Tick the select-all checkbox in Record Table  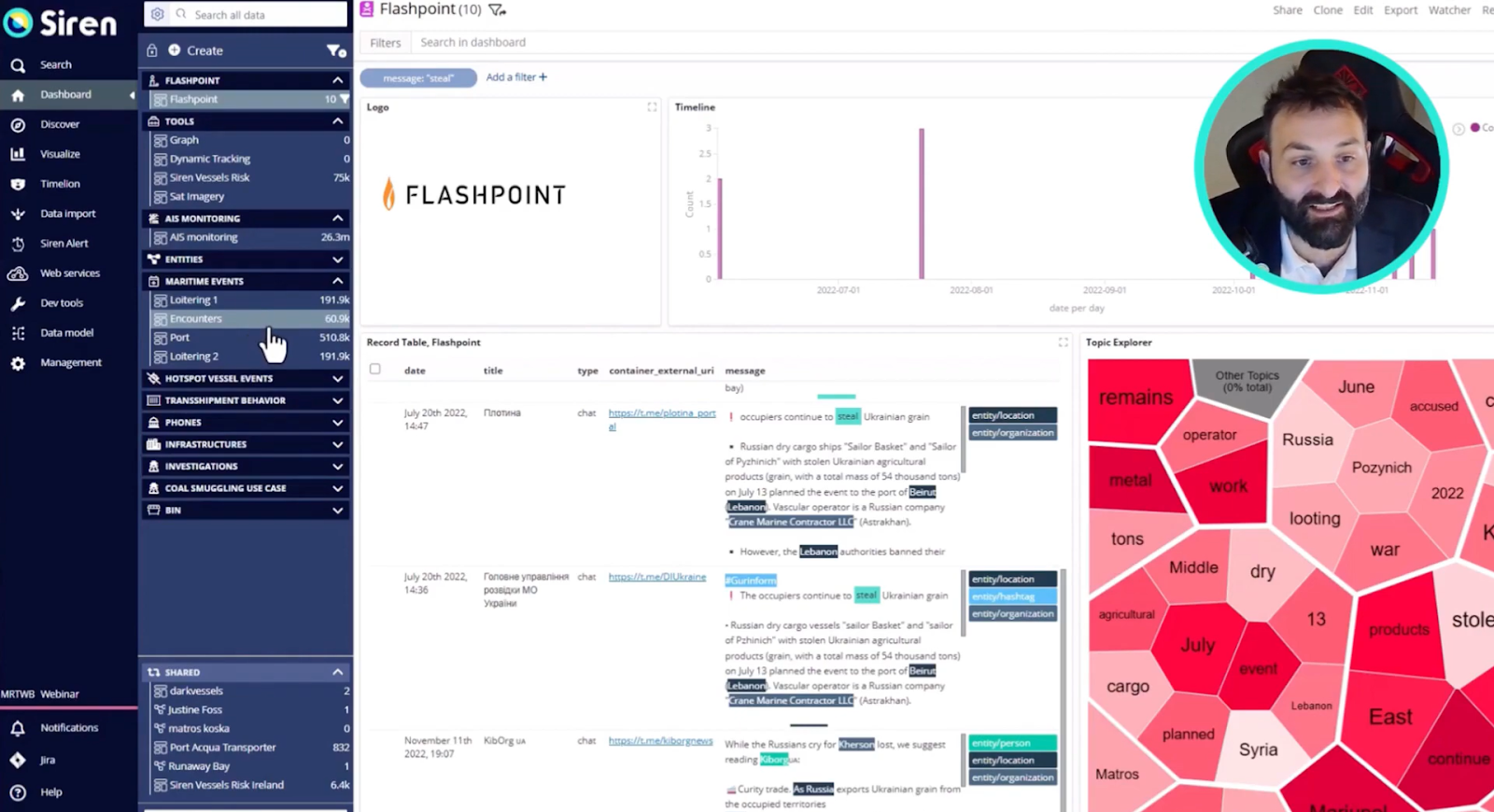375,370
